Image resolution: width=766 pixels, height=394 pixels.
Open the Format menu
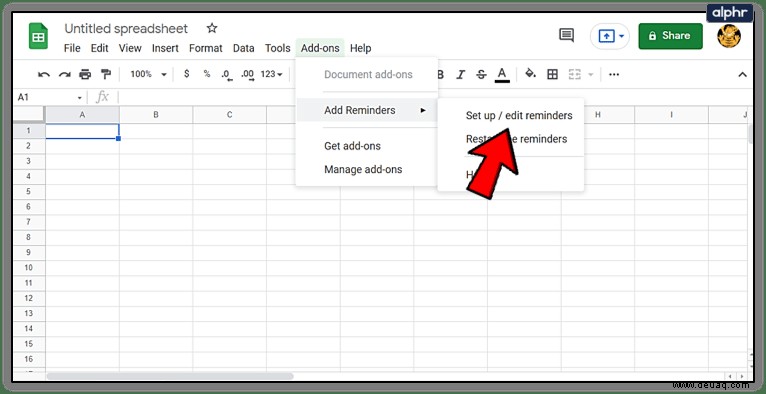[x=206, y=48]
